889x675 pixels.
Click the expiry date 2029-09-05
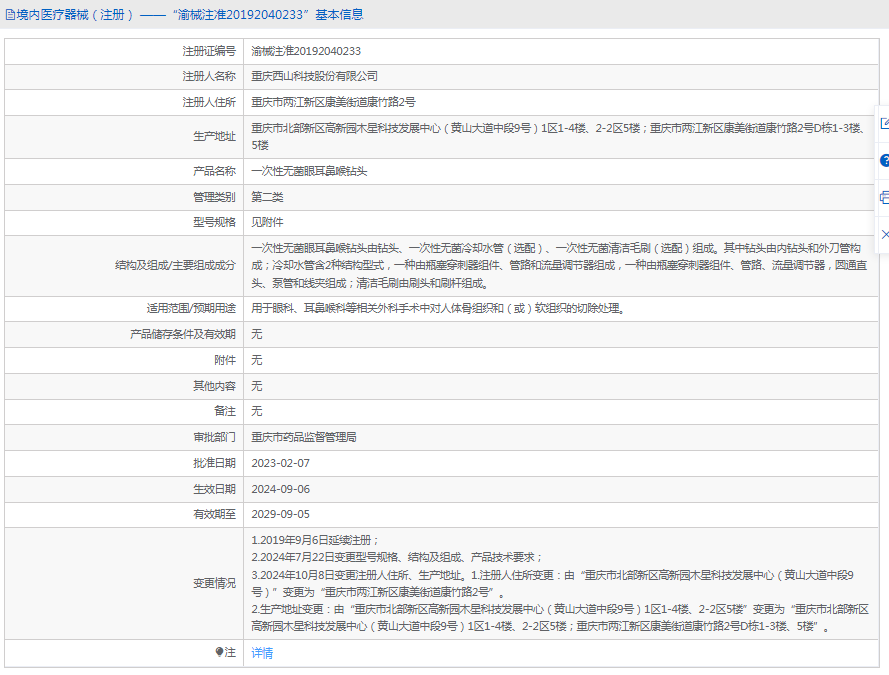tap(281, 514)
